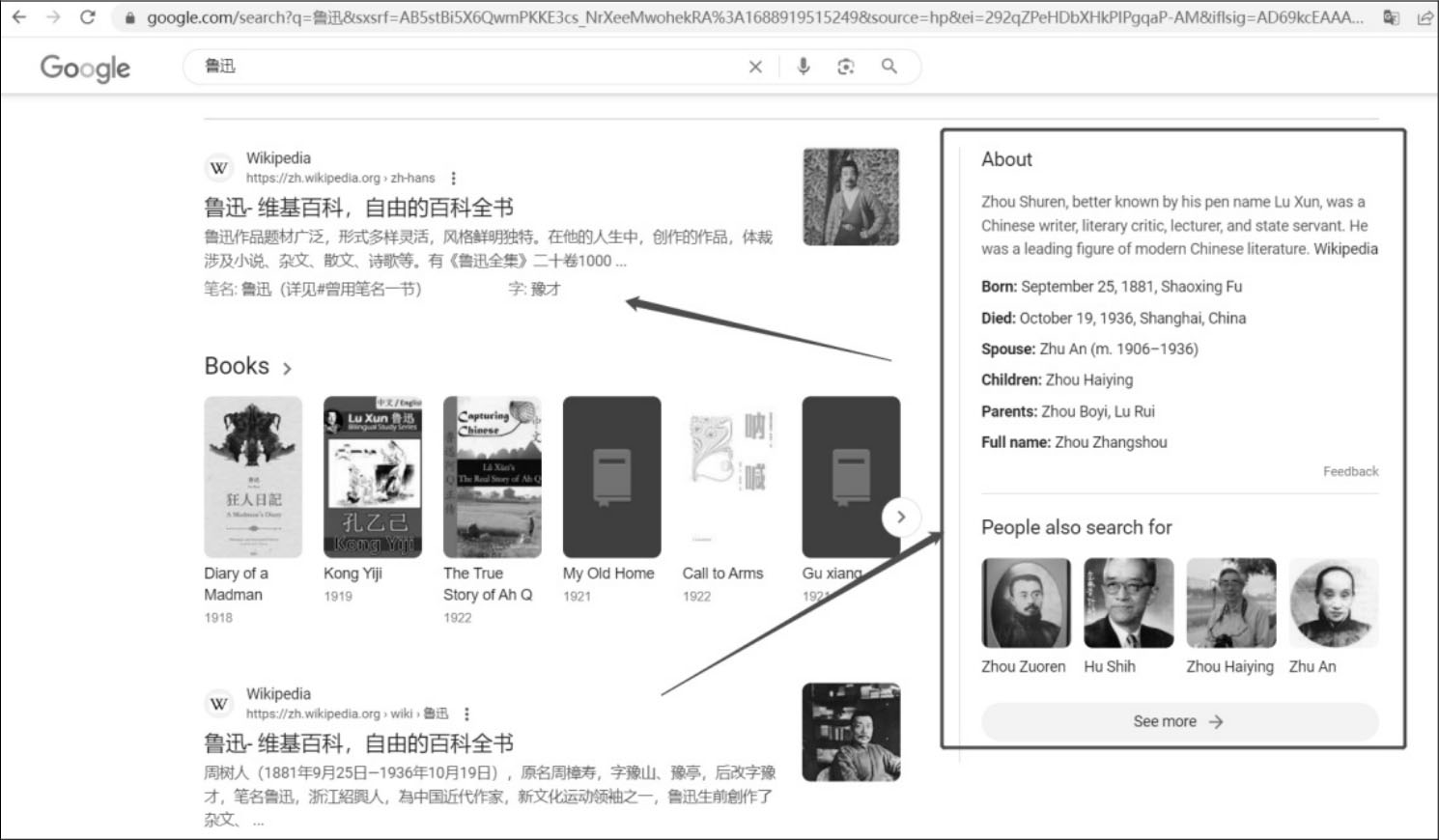This screenshot has width=1439, height=840.
Task: Click the browser back arrow
Action: (x=19, y=17)
